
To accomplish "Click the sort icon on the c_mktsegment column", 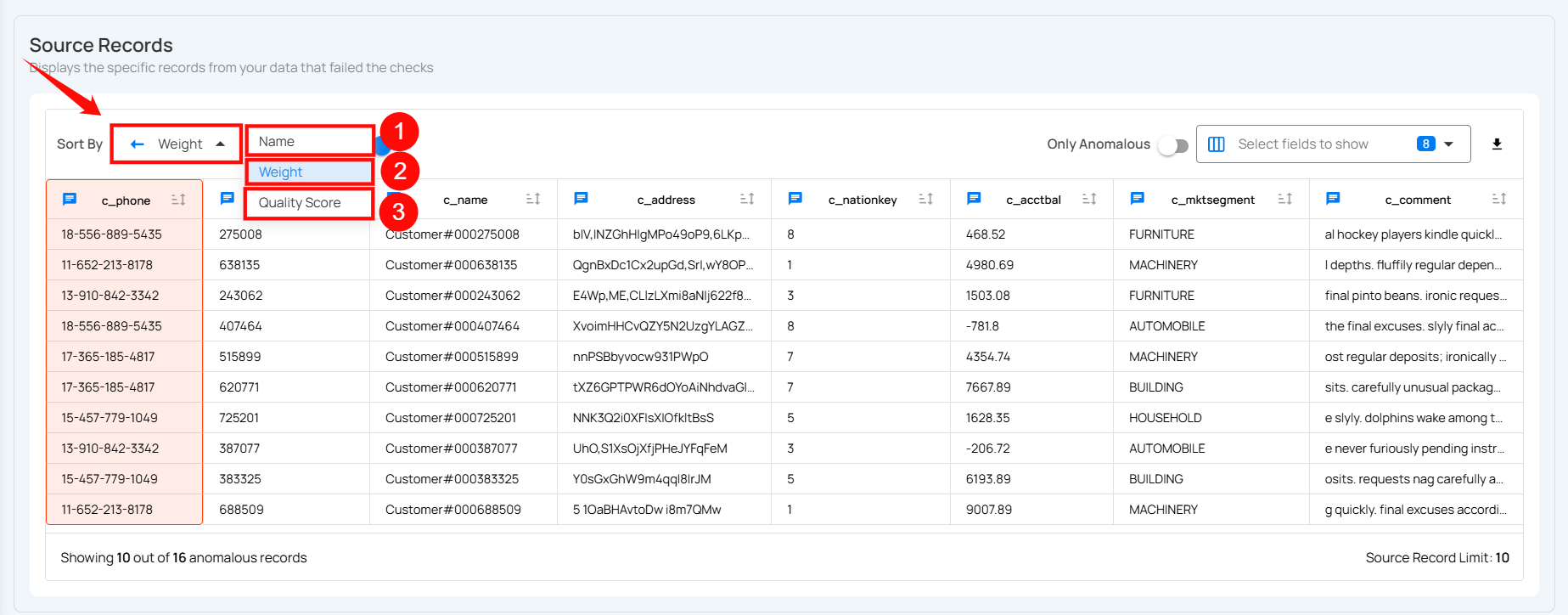I will coord(1285,199).
